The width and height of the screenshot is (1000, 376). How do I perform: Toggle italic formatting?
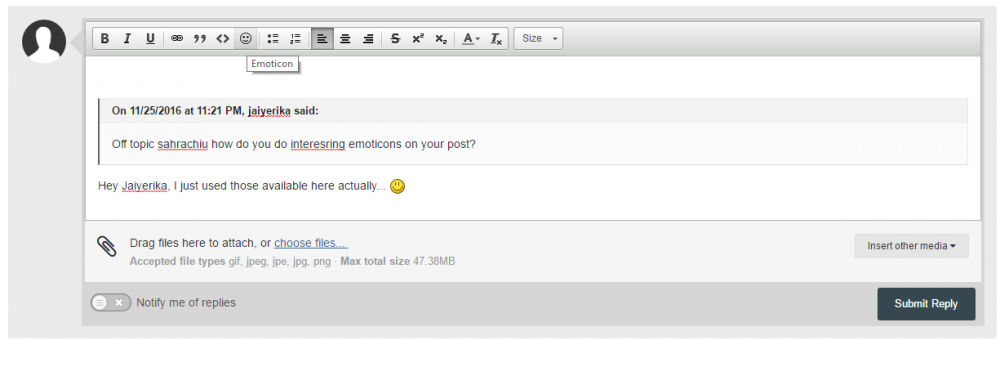(127, 39)
